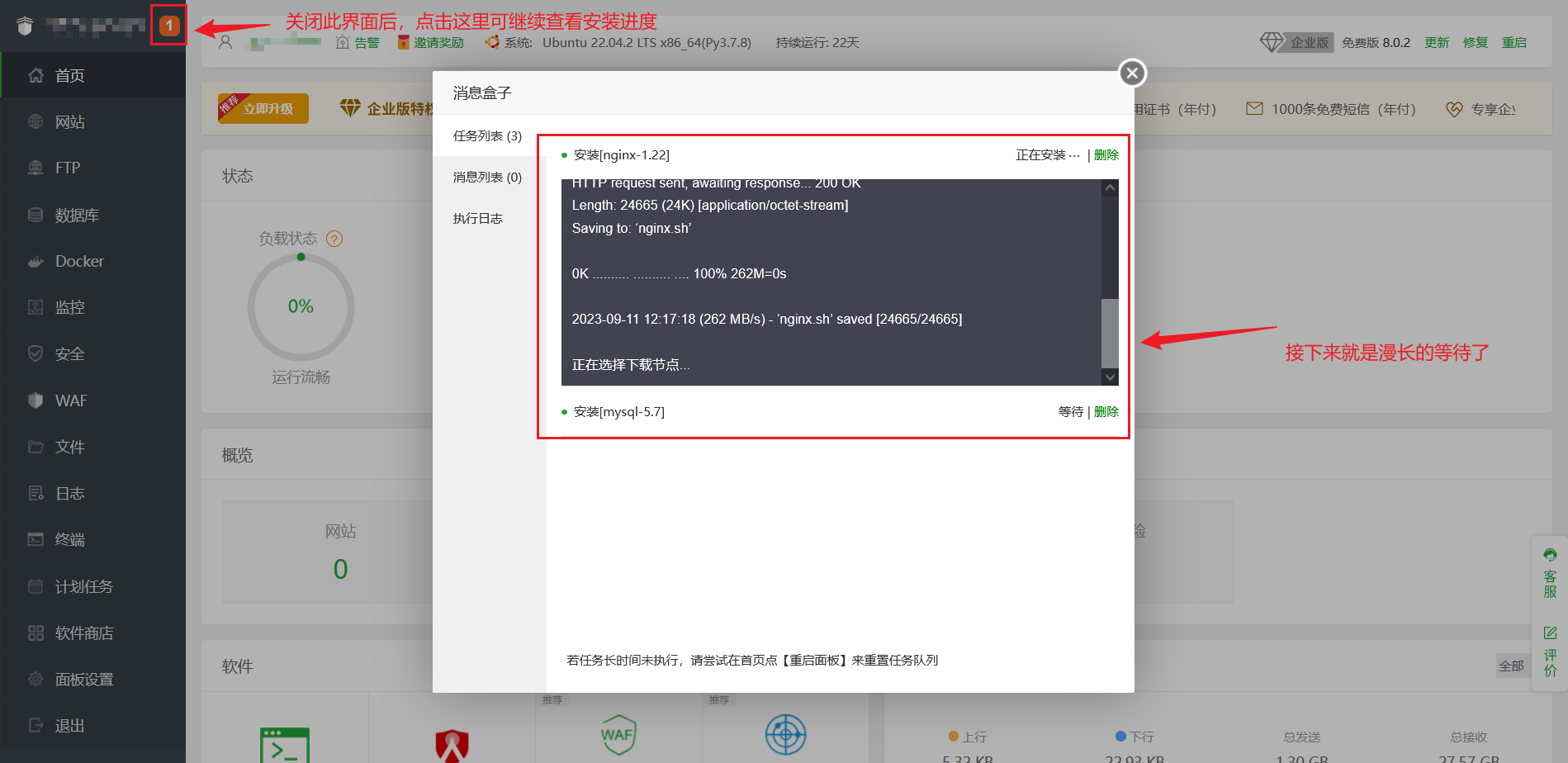The width and height of the screenshot is (1568, 763).
Task: Open the 邀请奖励 invite reward link
Action: click(x=430, y=42)
